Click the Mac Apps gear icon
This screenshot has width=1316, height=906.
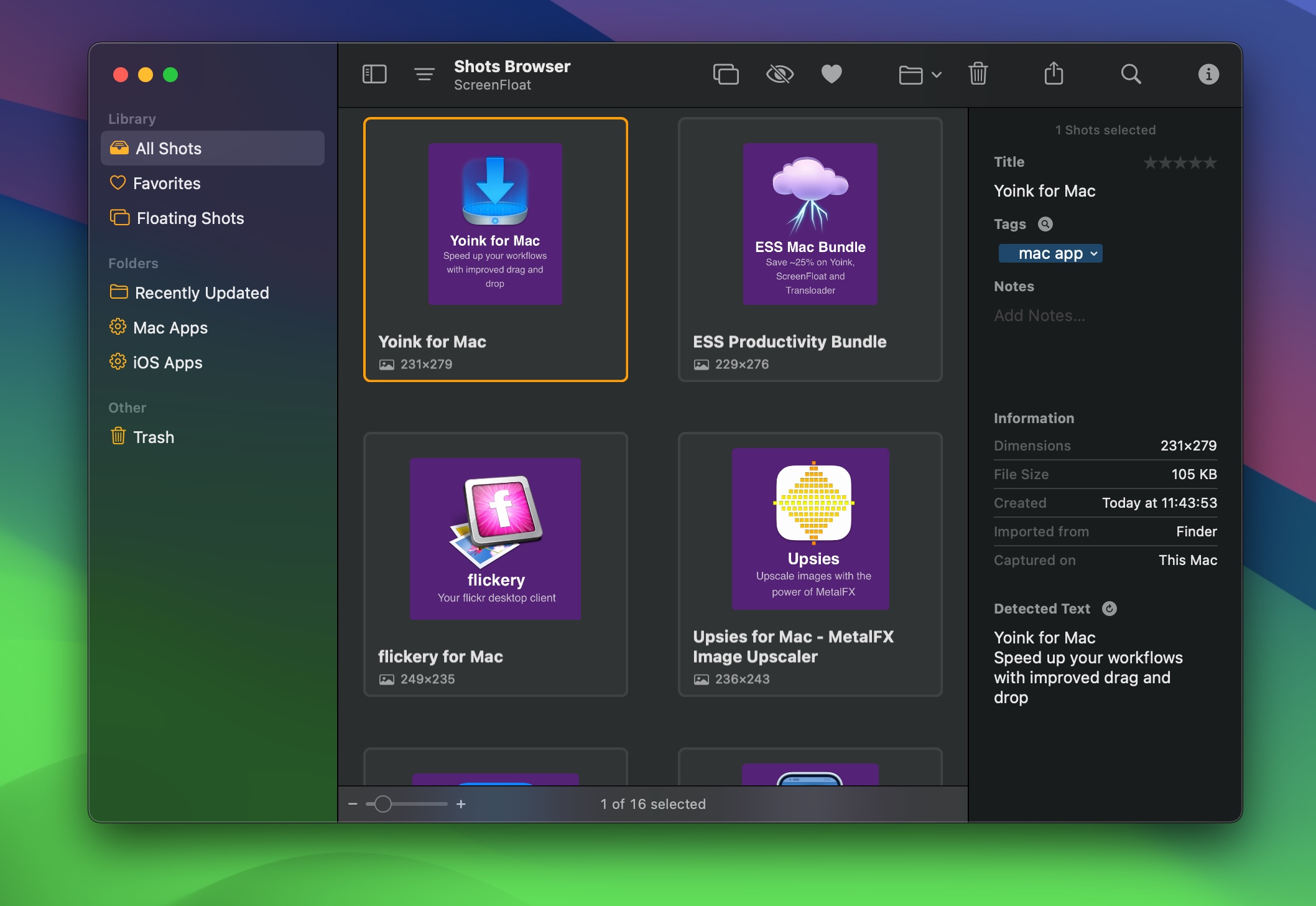click(118, 327)
